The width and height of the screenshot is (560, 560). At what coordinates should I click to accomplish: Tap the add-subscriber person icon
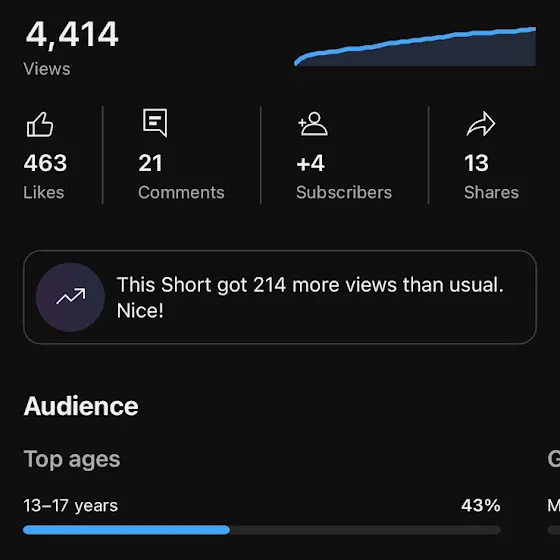point(313,124)
